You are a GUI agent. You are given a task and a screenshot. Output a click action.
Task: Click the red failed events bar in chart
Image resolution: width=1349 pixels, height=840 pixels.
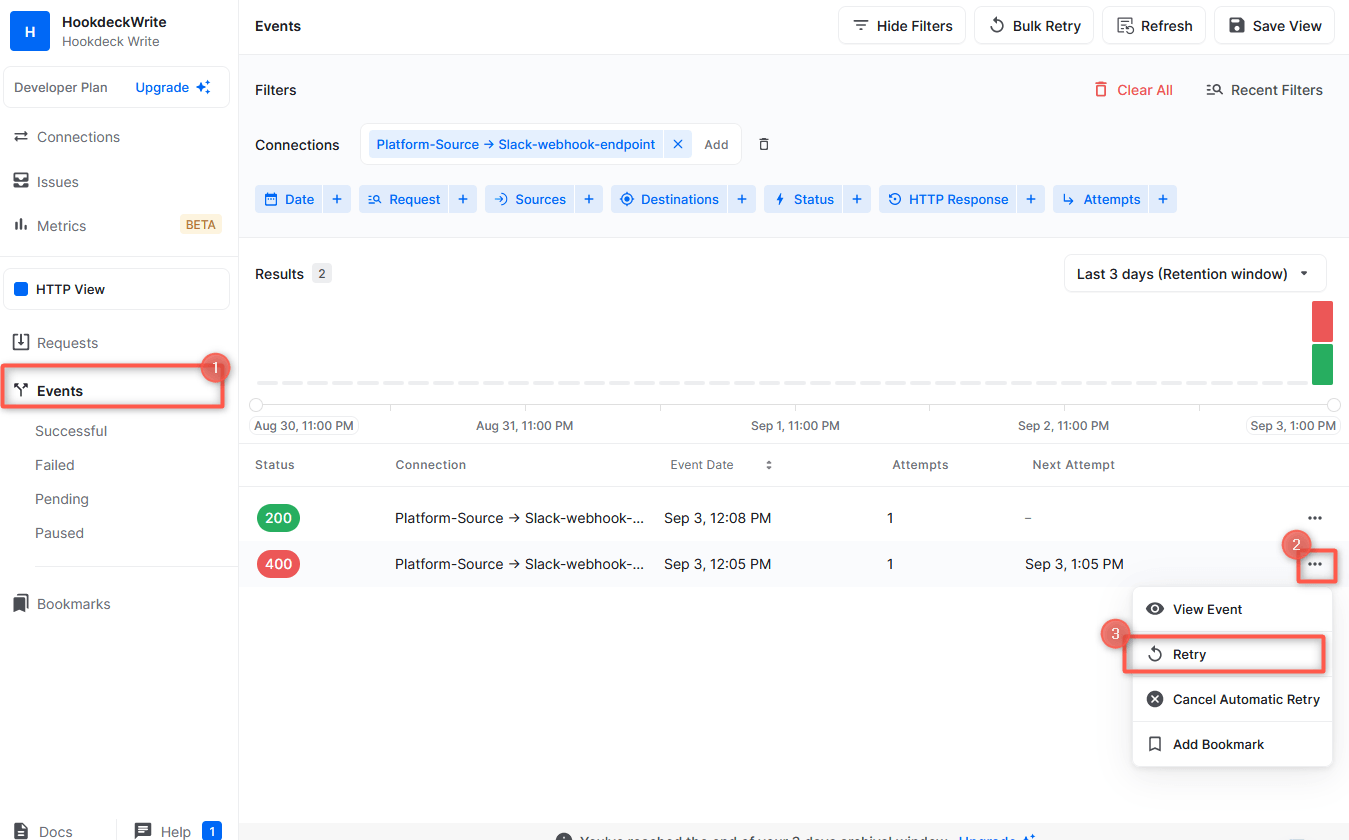[1322, 321]
